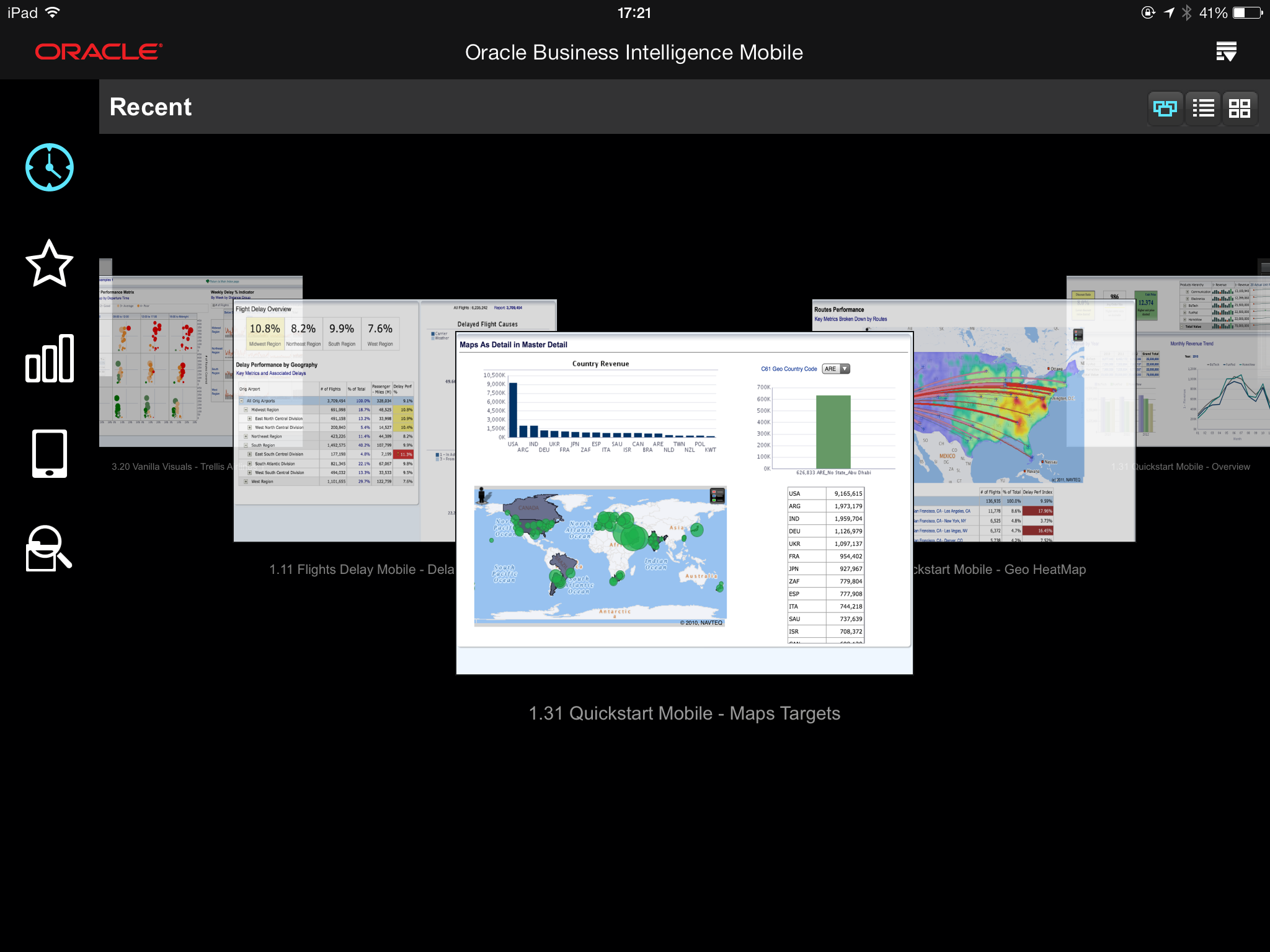
Task: Expand East North Central Division row
Action: pos(250,418)
